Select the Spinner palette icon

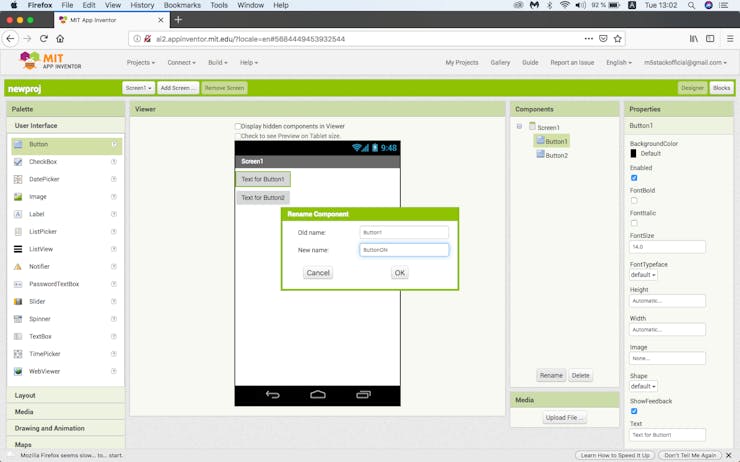(x=18, y=319)
